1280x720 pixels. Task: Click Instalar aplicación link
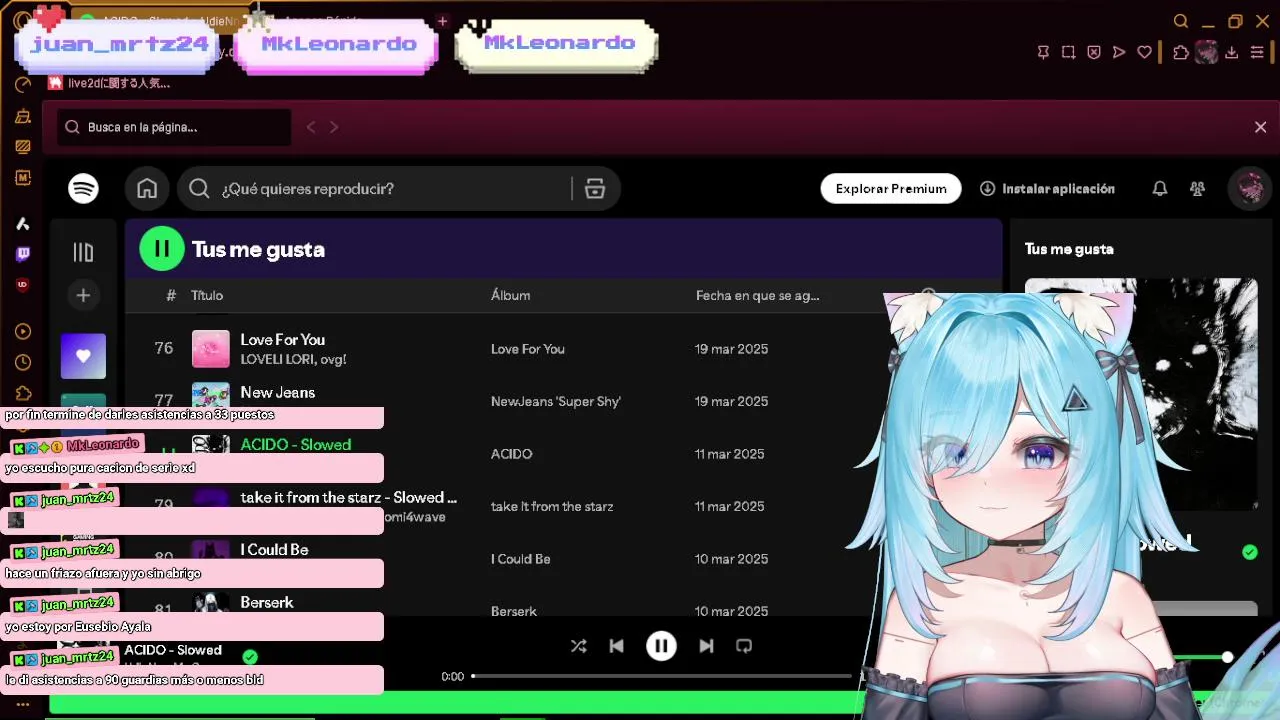coord(1047,188)
